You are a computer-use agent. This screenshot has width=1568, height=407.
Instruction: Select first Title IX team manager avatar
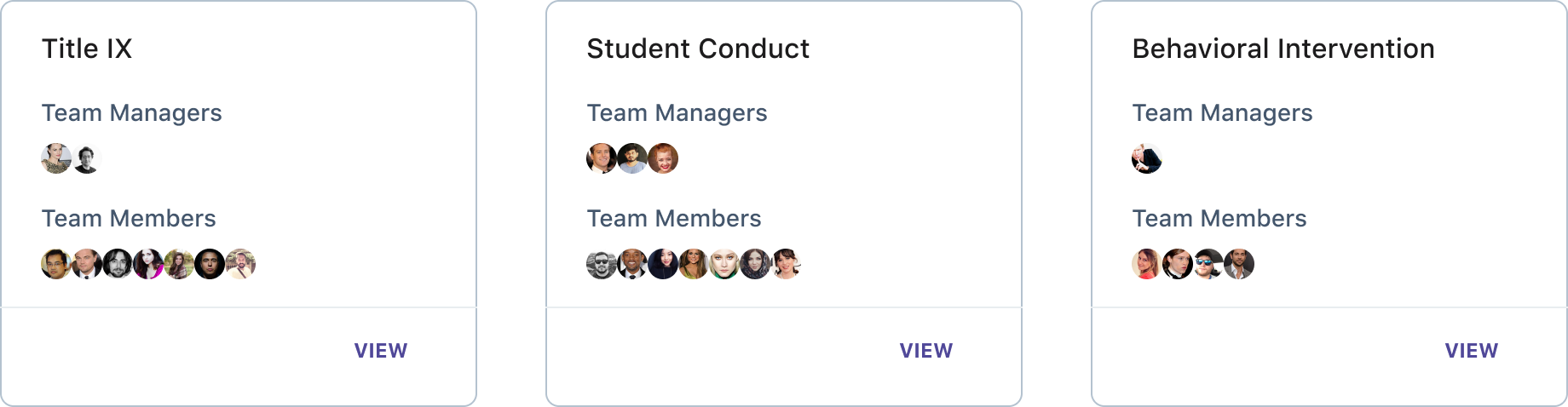56,158
